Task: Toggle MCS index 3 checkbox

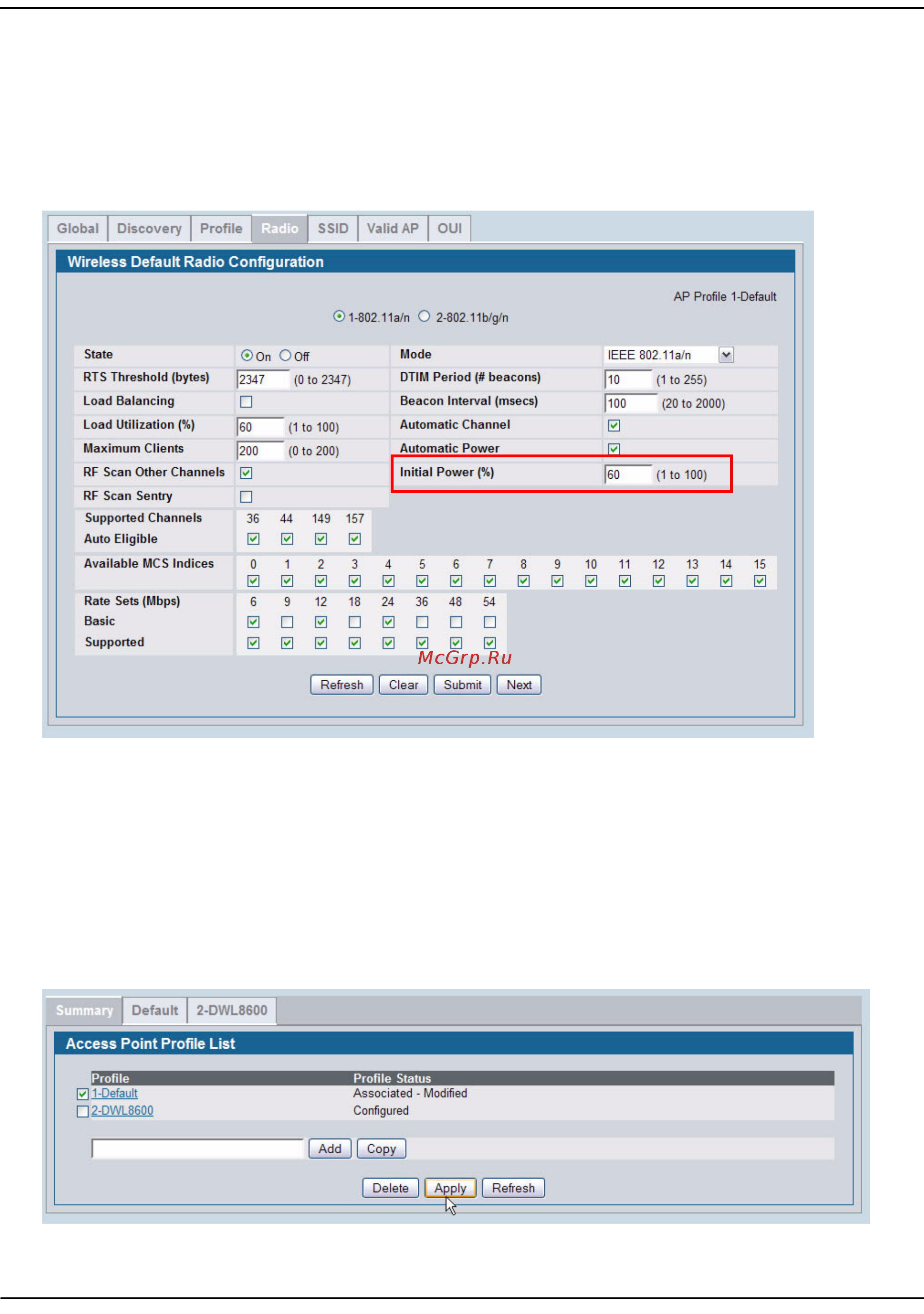Action: click(x=354, y=581)
